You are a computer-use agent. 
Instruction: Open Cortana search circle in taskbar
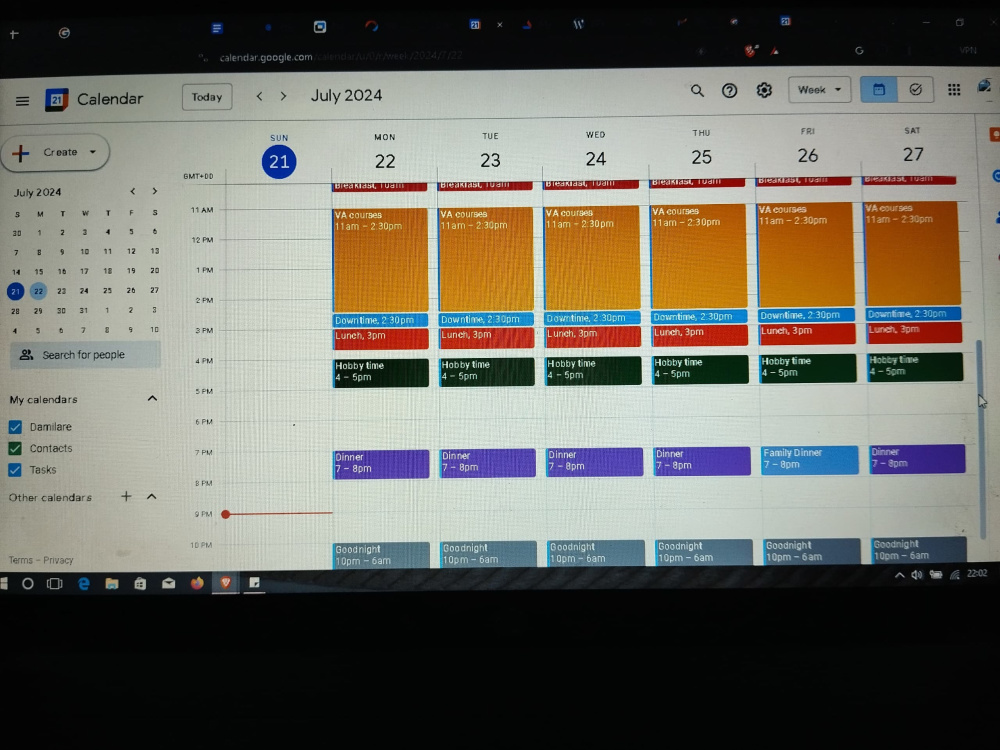pos(27,584)
